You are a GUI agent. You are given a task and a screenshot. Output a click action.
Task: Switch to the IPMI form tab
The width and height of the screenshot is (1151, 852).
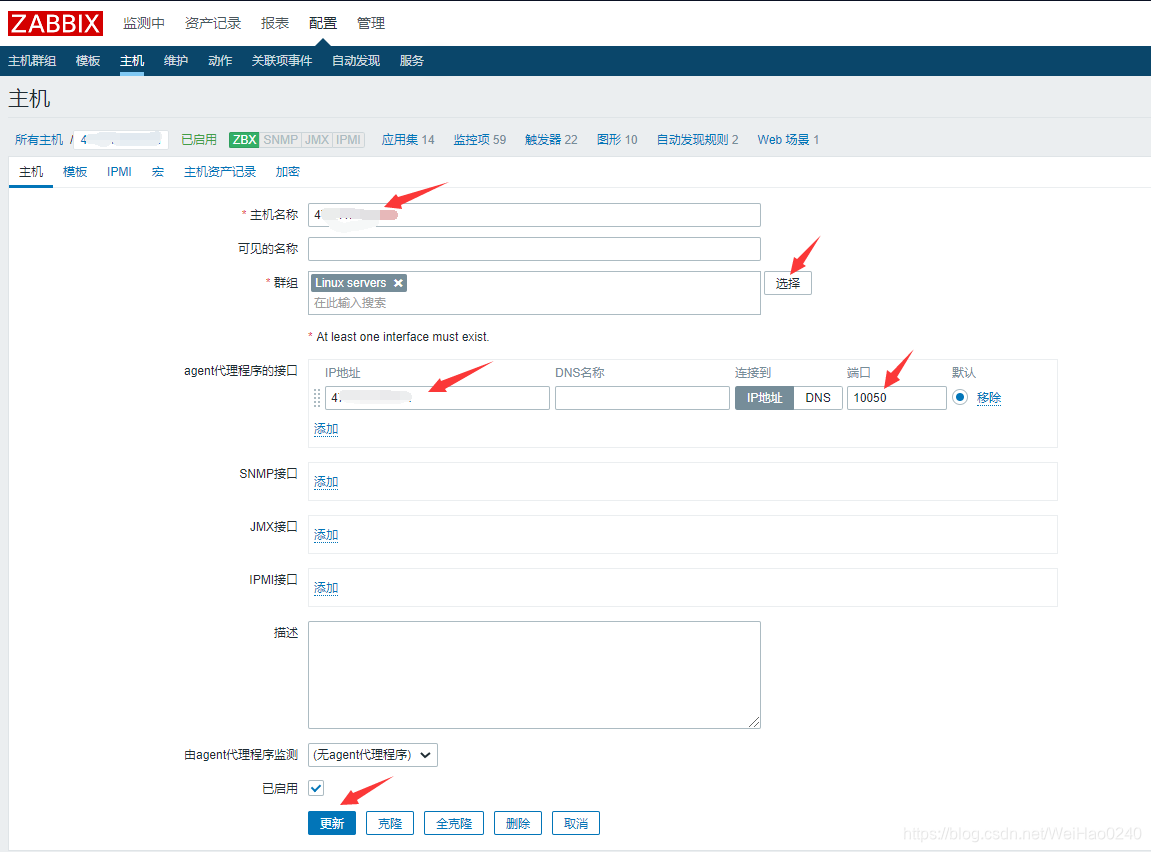pos(120,172)
